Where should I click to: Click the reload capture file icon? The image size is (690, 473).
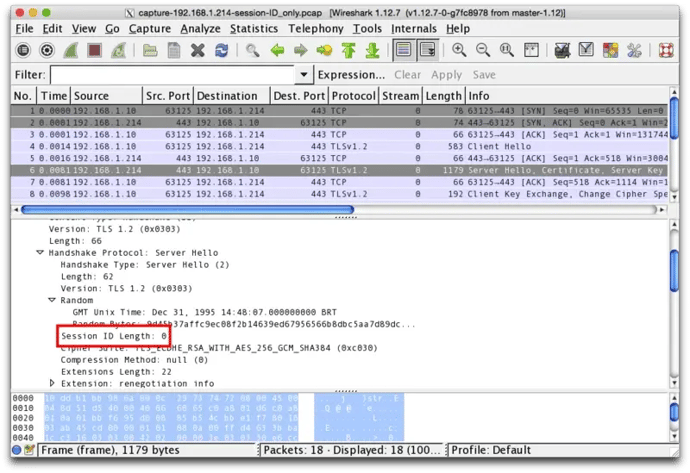tap(222, 50)
